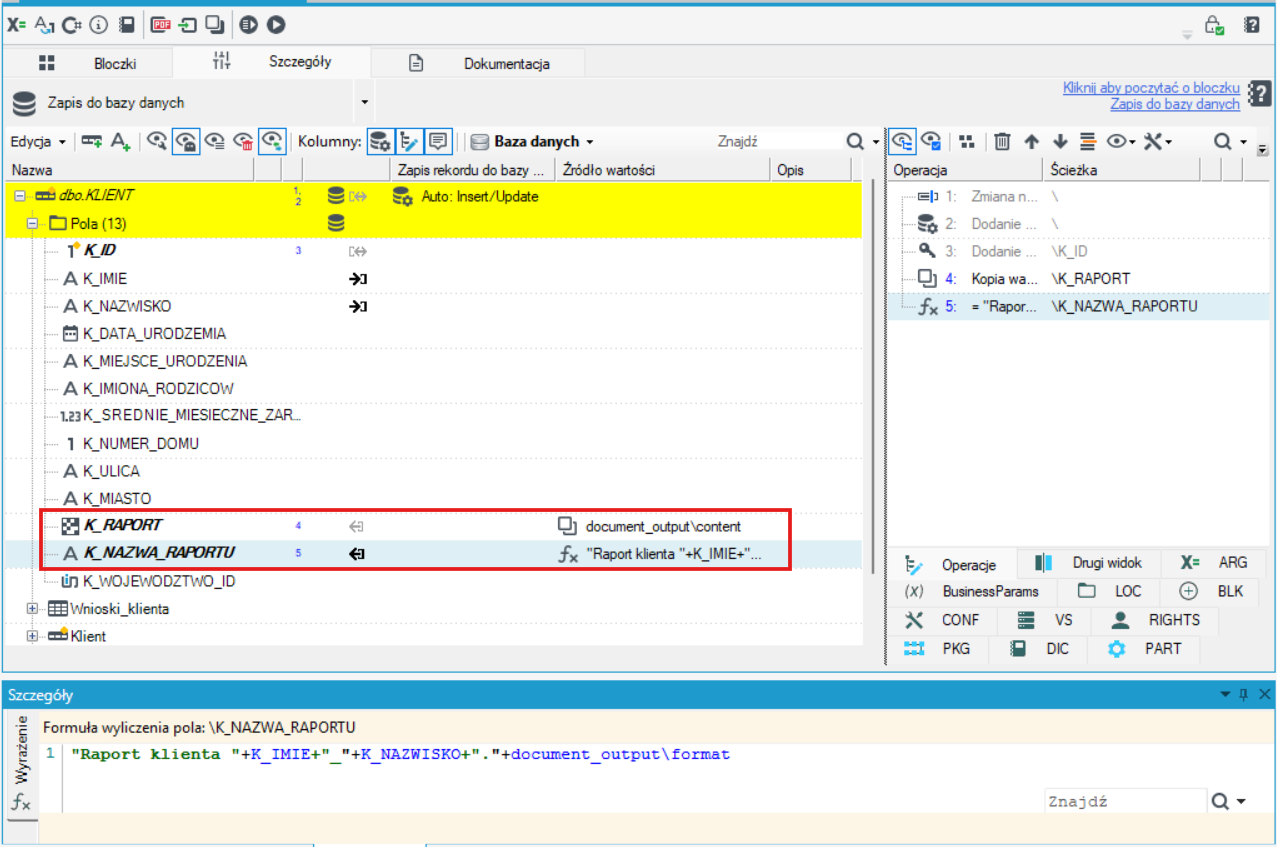Collapse the Pola (13) folder
Viewport: 1277px width, 847px height.
point(33,223)
